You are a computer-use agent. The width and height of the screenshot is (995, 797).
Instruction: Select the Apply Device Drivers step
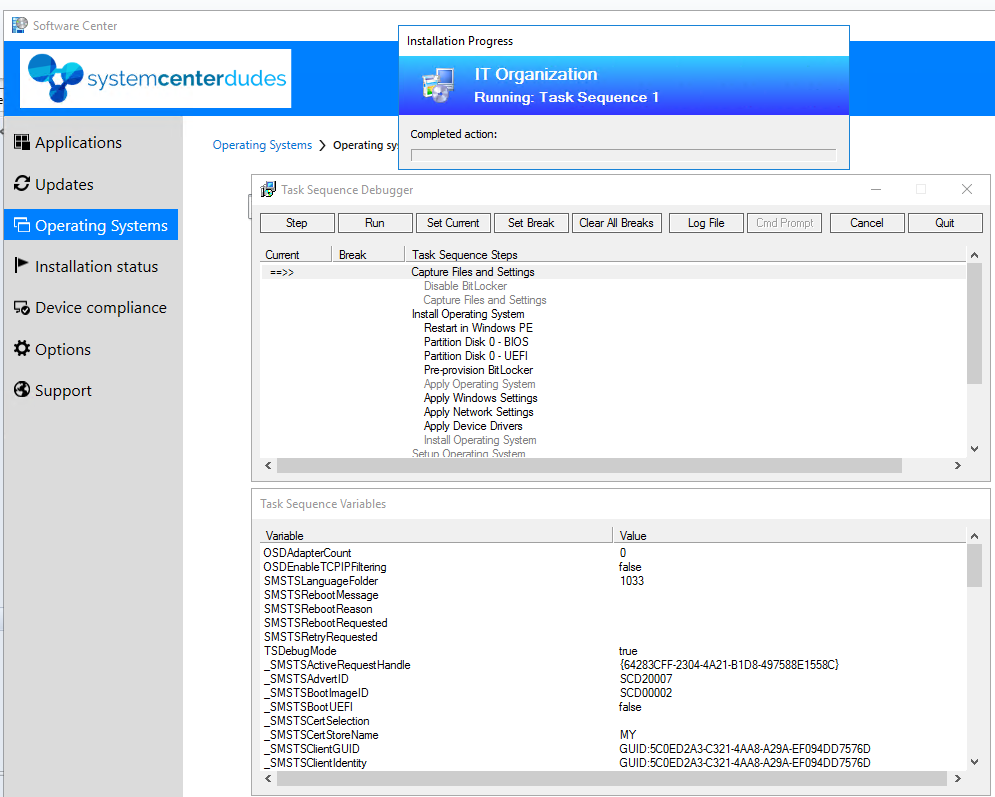(473, 426)
